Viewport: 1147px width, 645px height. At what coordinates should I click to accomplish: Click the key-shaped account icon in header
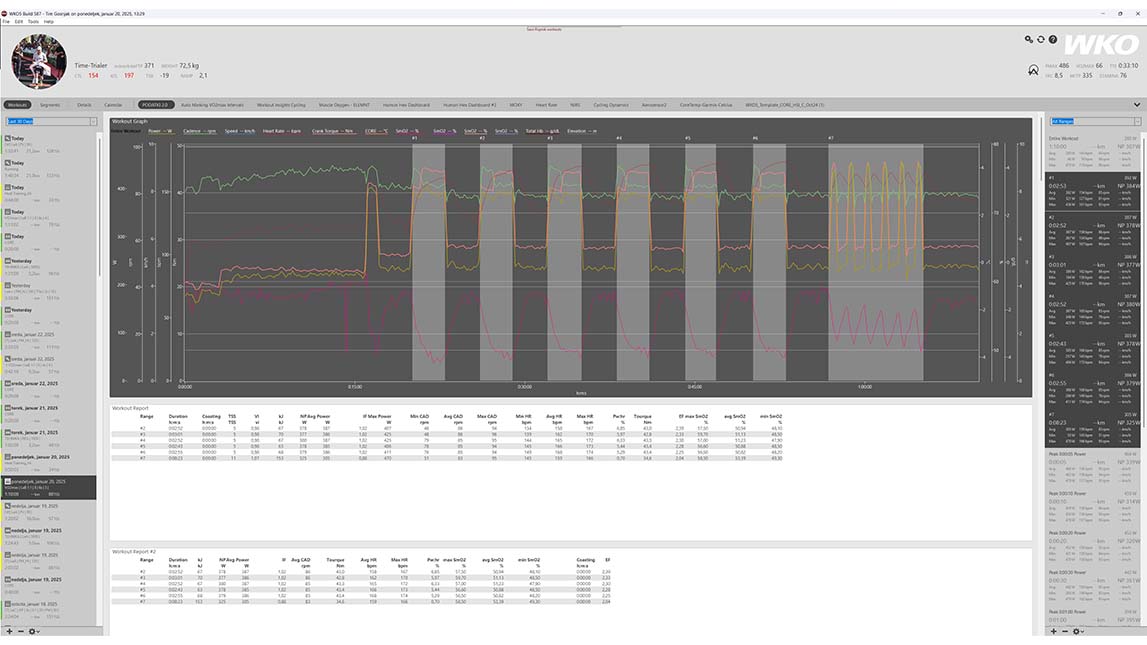click(1029, 40)
